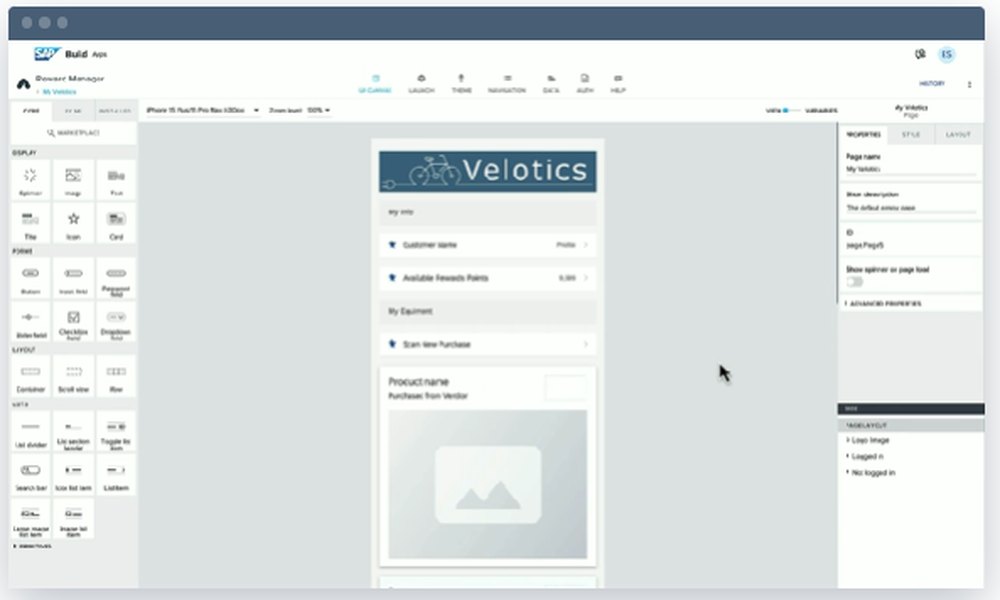Select the Image component

coord(73,180)
